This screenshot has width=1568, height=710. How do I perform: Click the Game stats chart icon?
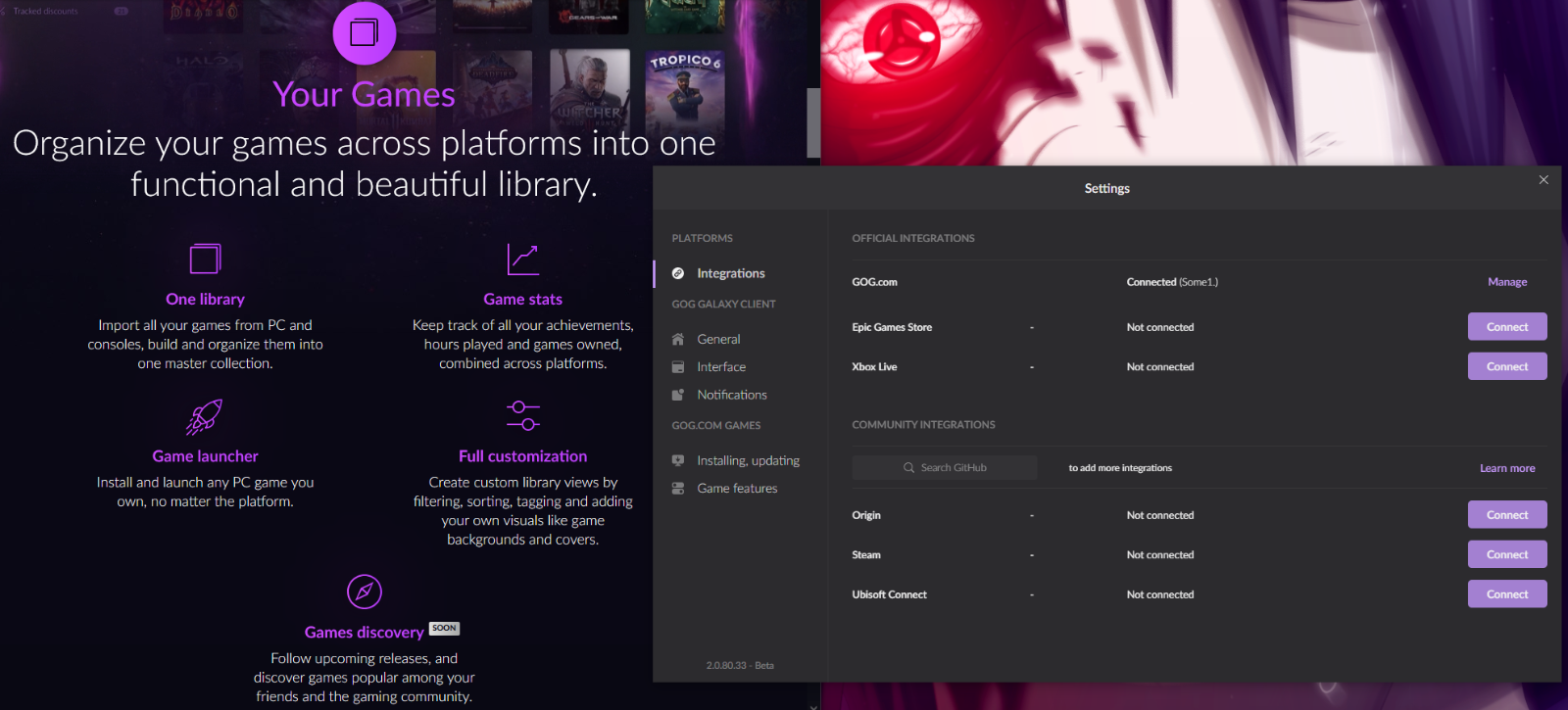click(523, 260)
